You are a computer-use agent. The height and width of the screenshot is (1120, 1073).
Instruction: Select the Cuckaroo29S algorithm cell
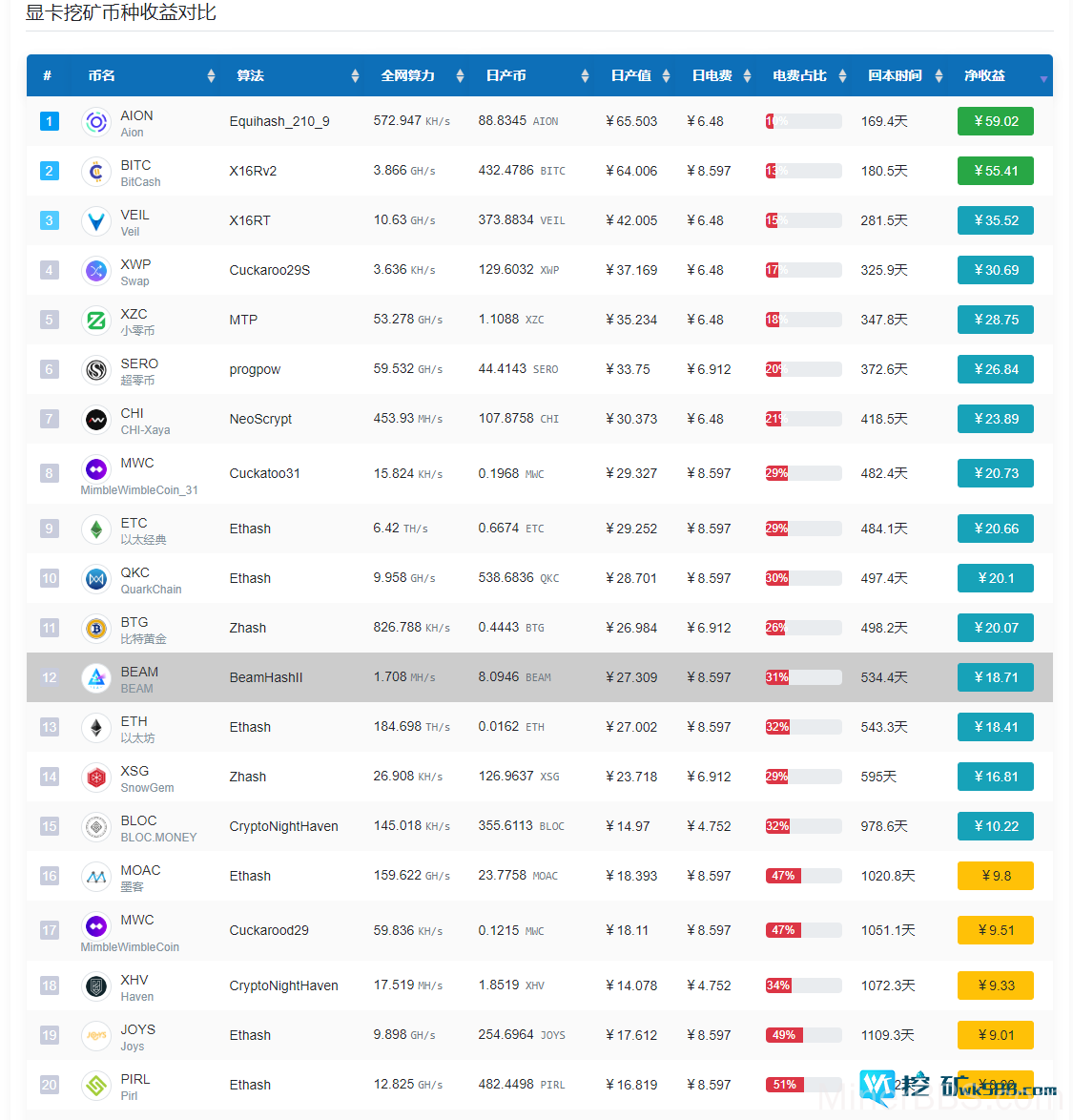pyautogui.click(x=270, y=270)
